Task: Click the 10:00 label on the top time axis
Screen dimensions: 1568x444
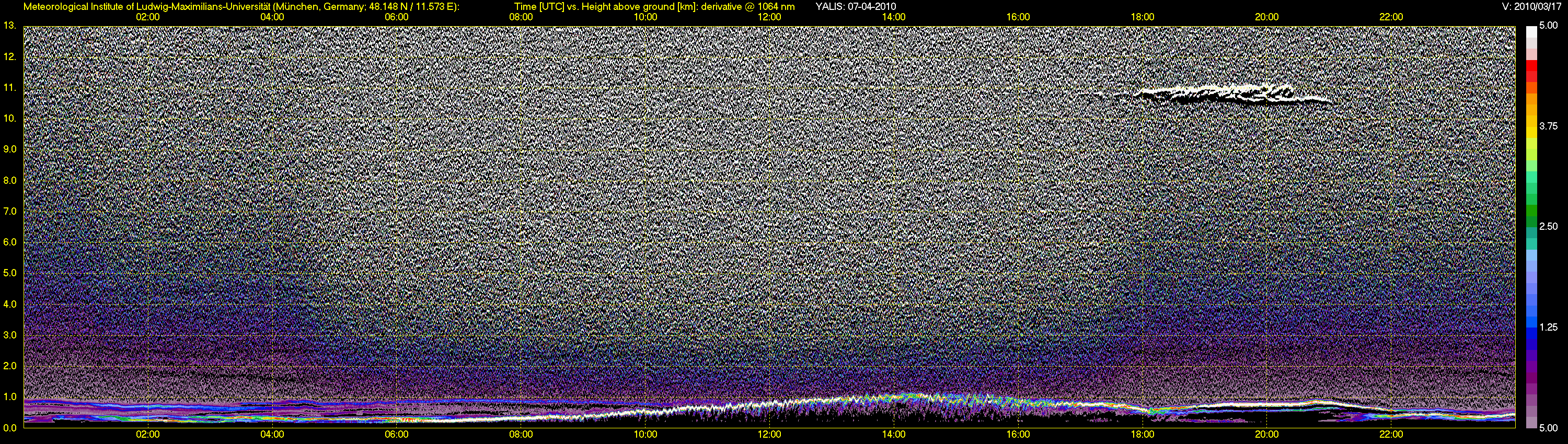Action: (645, 17)
